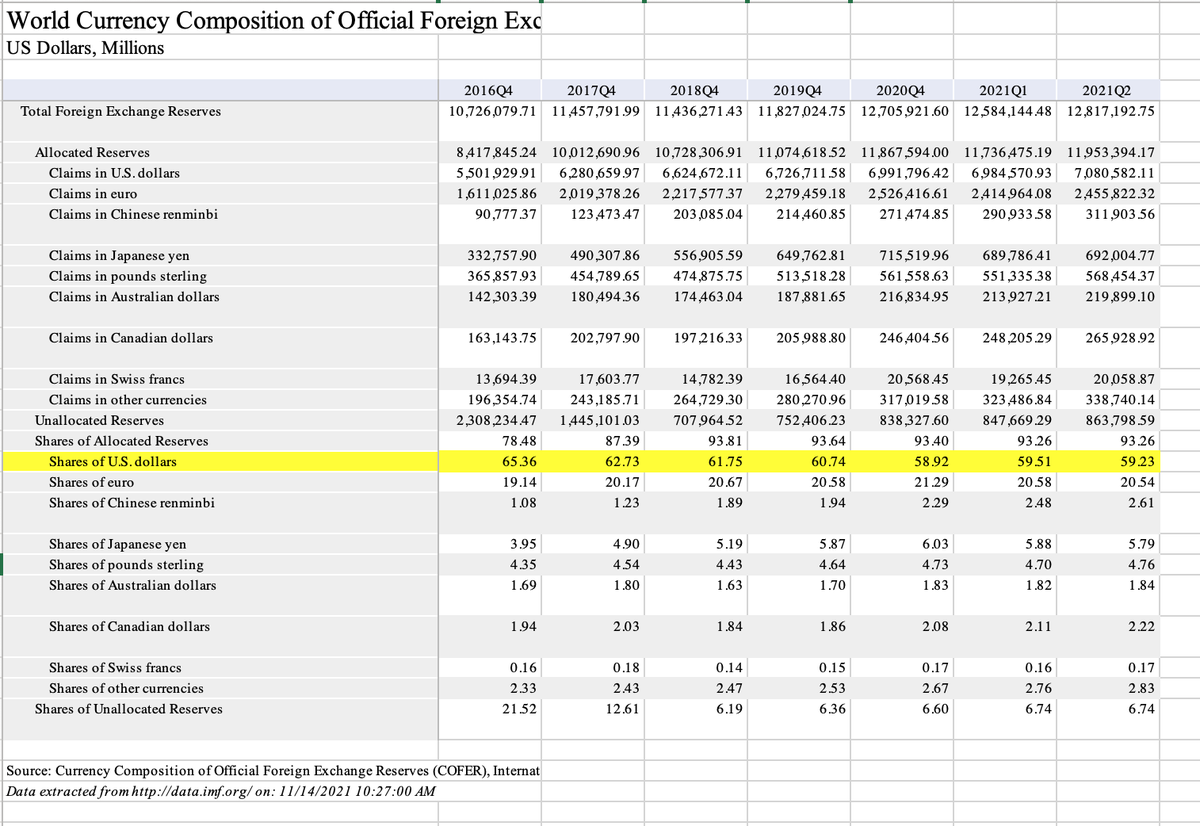1200x826 pixels.
Task: Click the Unallocated Reserves row label
Action: (x=99, y=420)
